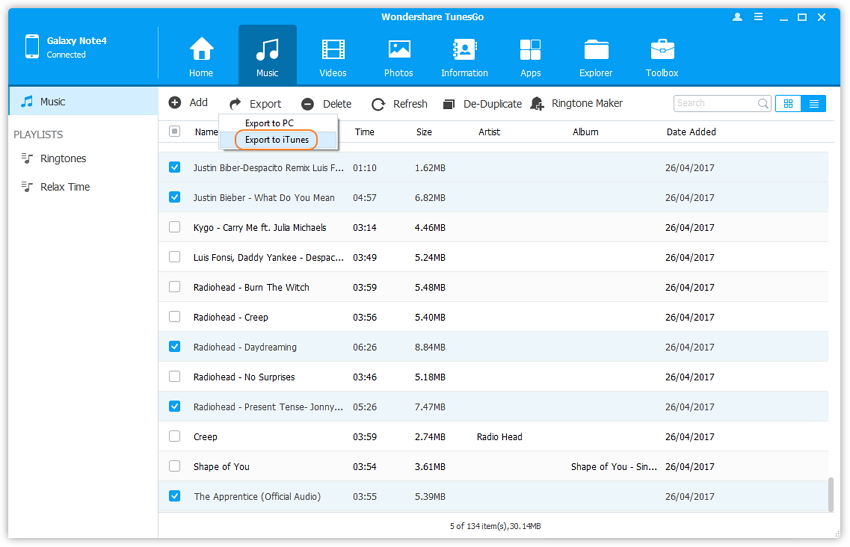
Task: Open the Home section icon
Action: point(201,50)
